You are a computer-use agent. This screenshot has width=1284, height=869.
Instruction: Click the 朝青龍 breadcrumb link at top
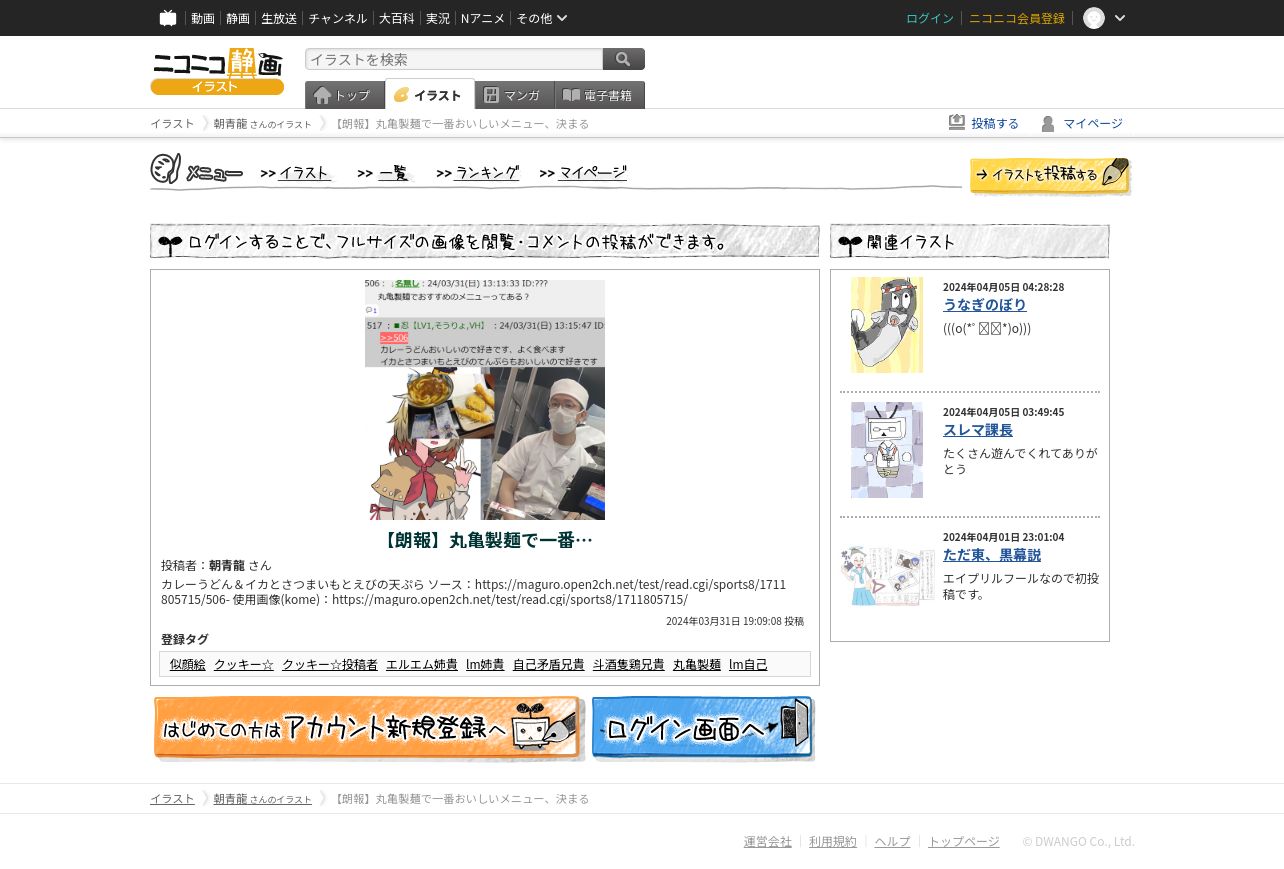262,123
